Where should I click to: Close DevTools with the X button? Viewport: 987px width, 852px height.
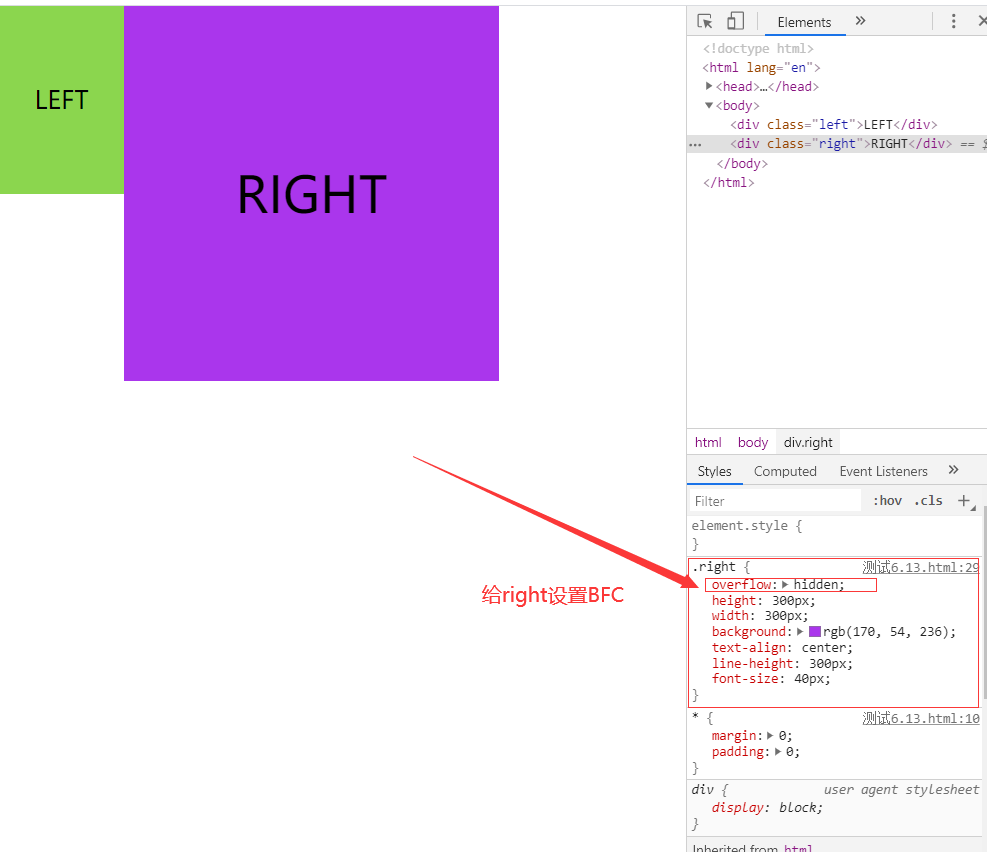pos(981,21)
